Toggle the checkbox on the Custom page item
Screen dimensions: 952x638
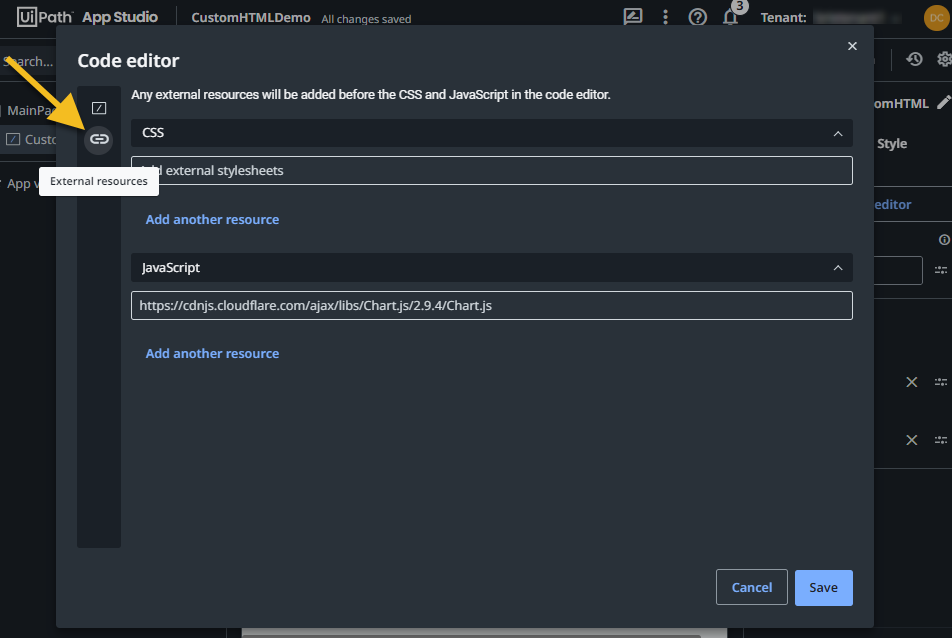pos(14,140)
